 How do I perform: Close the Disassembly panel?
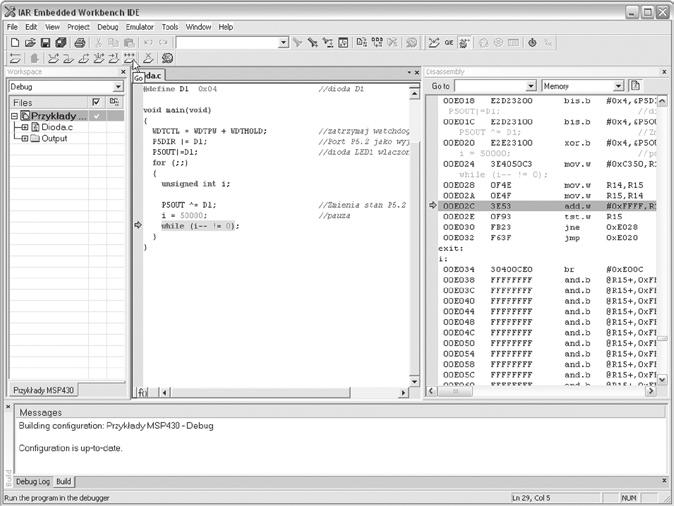664,72
